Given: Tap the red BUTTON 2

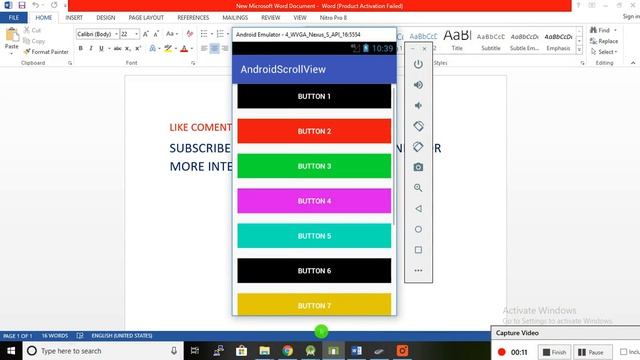Looking at the screenshot, I should coord(314,131).
